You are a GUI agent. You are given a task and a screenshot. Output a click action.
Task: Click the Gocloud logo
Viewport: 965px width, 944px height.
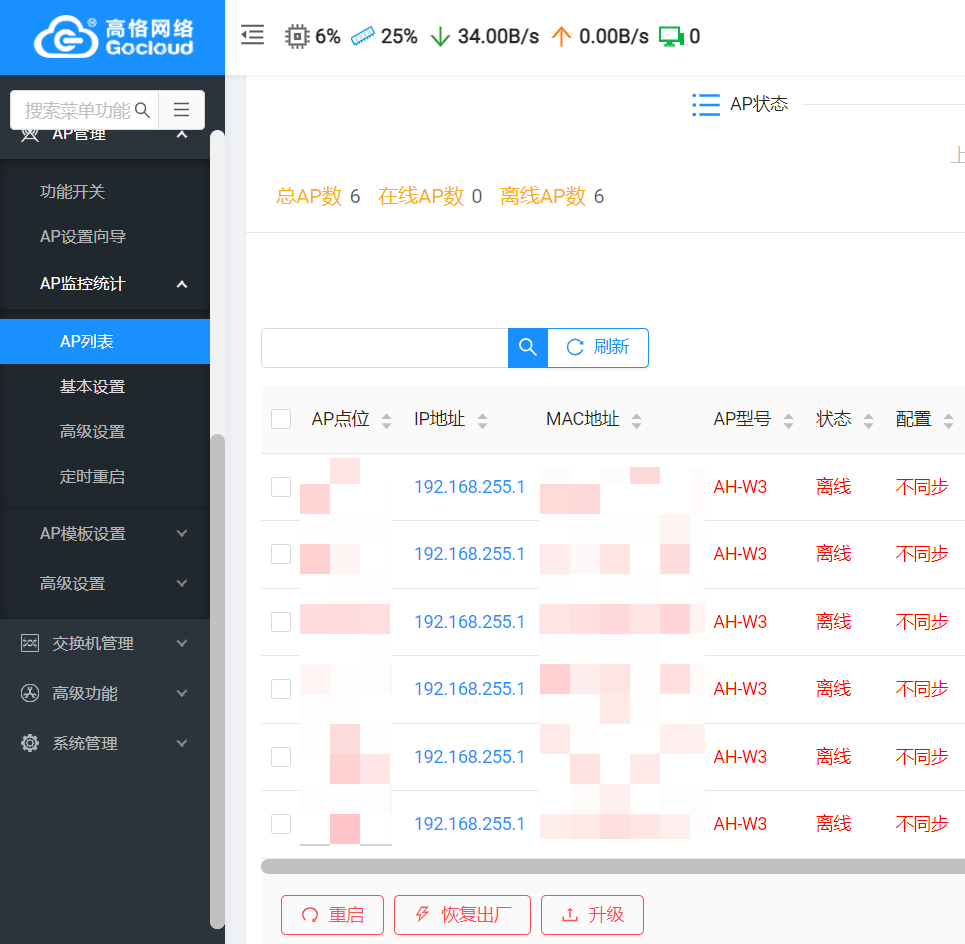[112, 37]
